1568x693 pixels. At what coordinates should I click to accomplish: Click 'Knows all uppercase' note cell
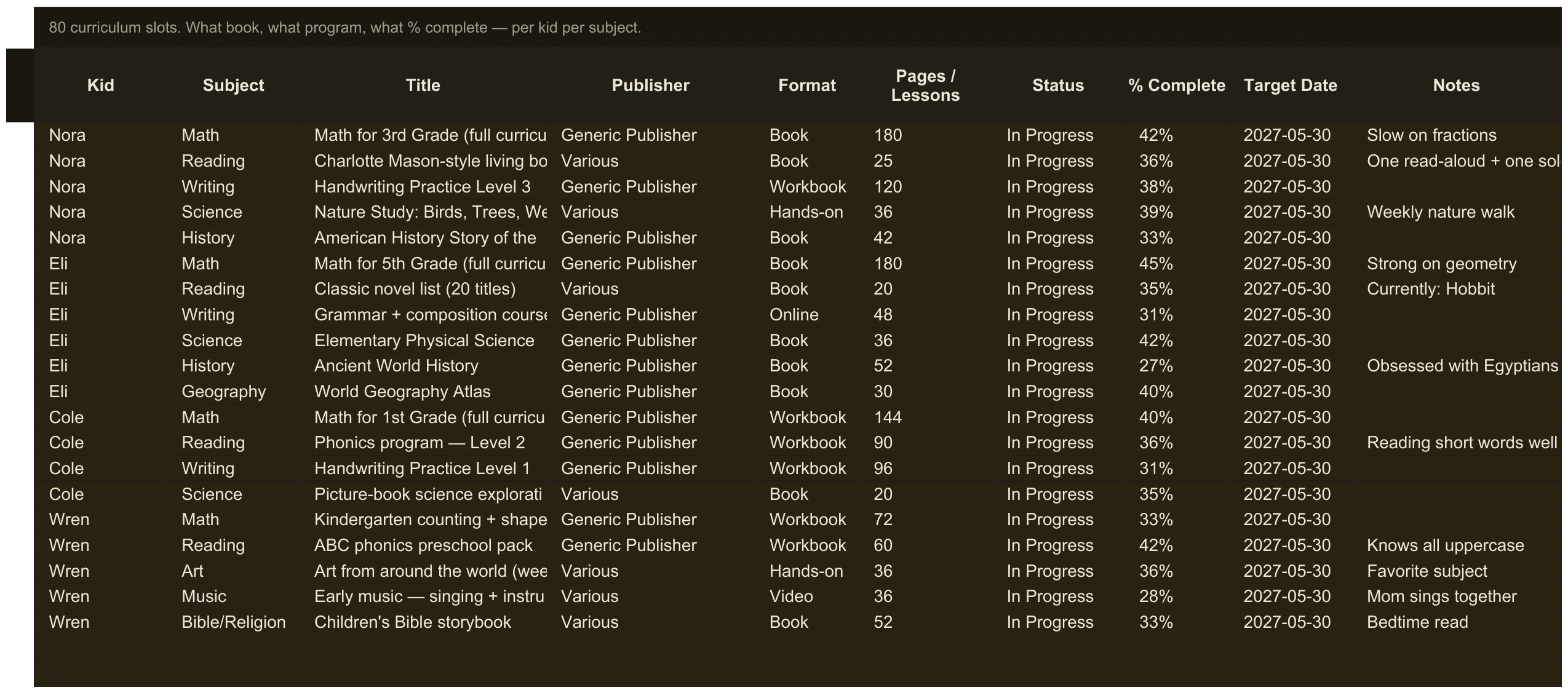coord(1457,545)
